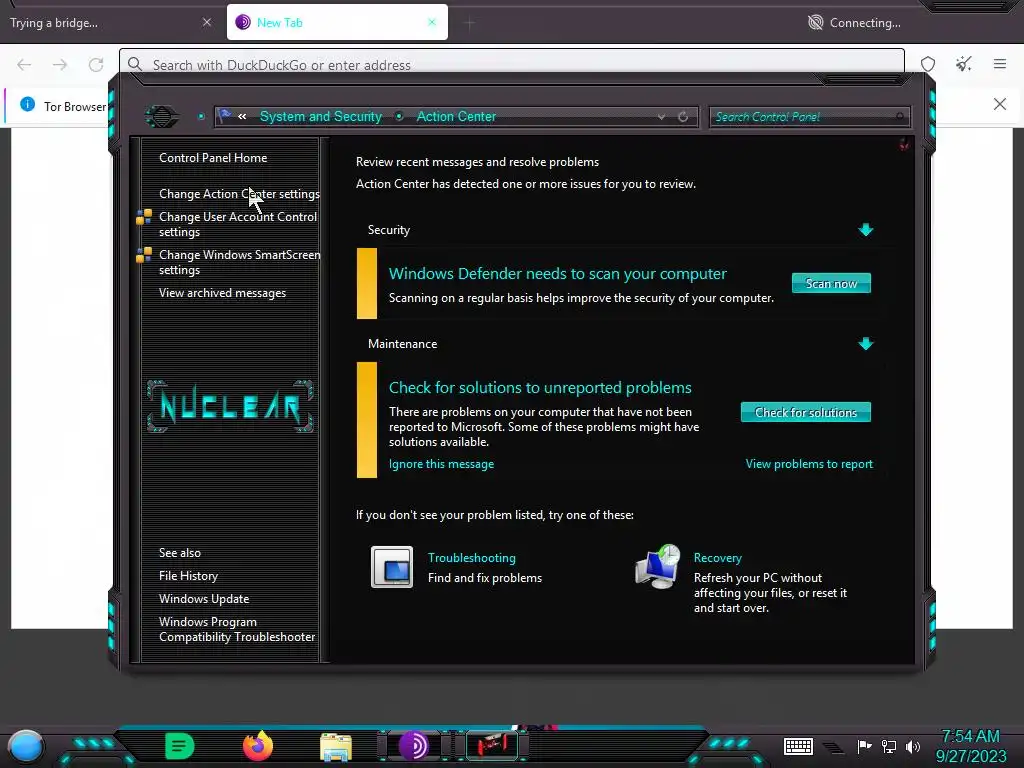
Task: Click the Check for solutions button
Action: (x=805, y=412)
